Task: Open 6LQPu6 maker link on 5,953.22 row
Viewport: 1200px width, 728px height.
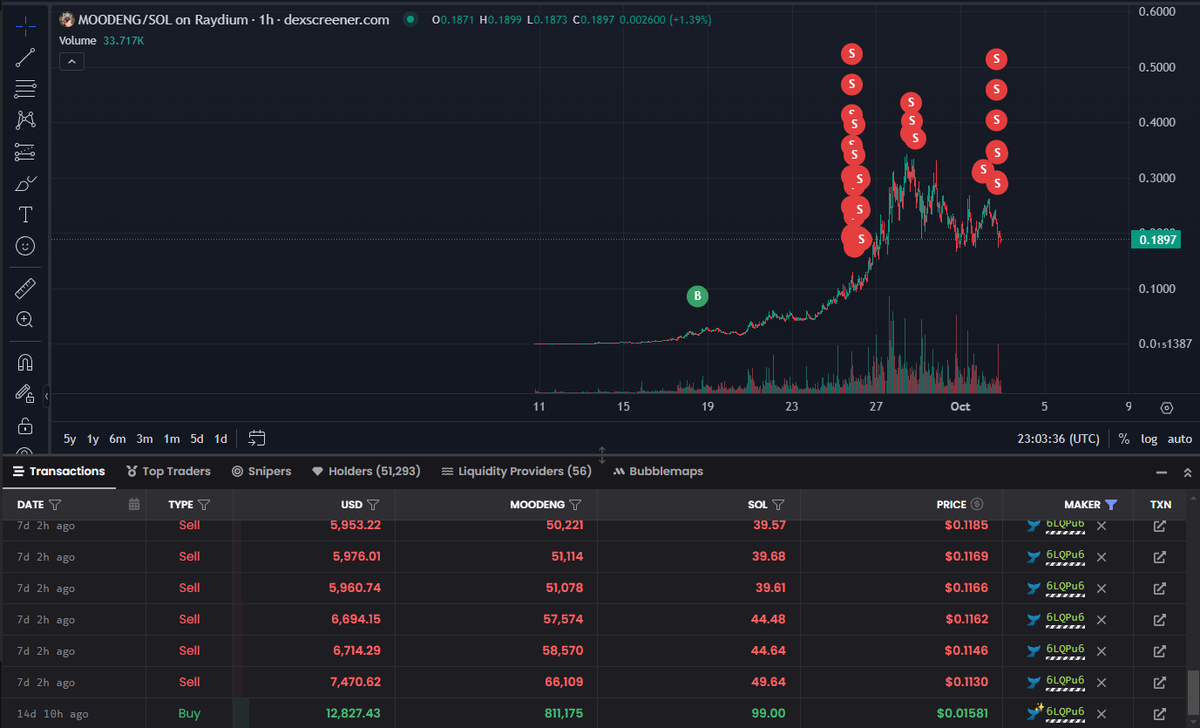Action: (x=1065, y=525)
